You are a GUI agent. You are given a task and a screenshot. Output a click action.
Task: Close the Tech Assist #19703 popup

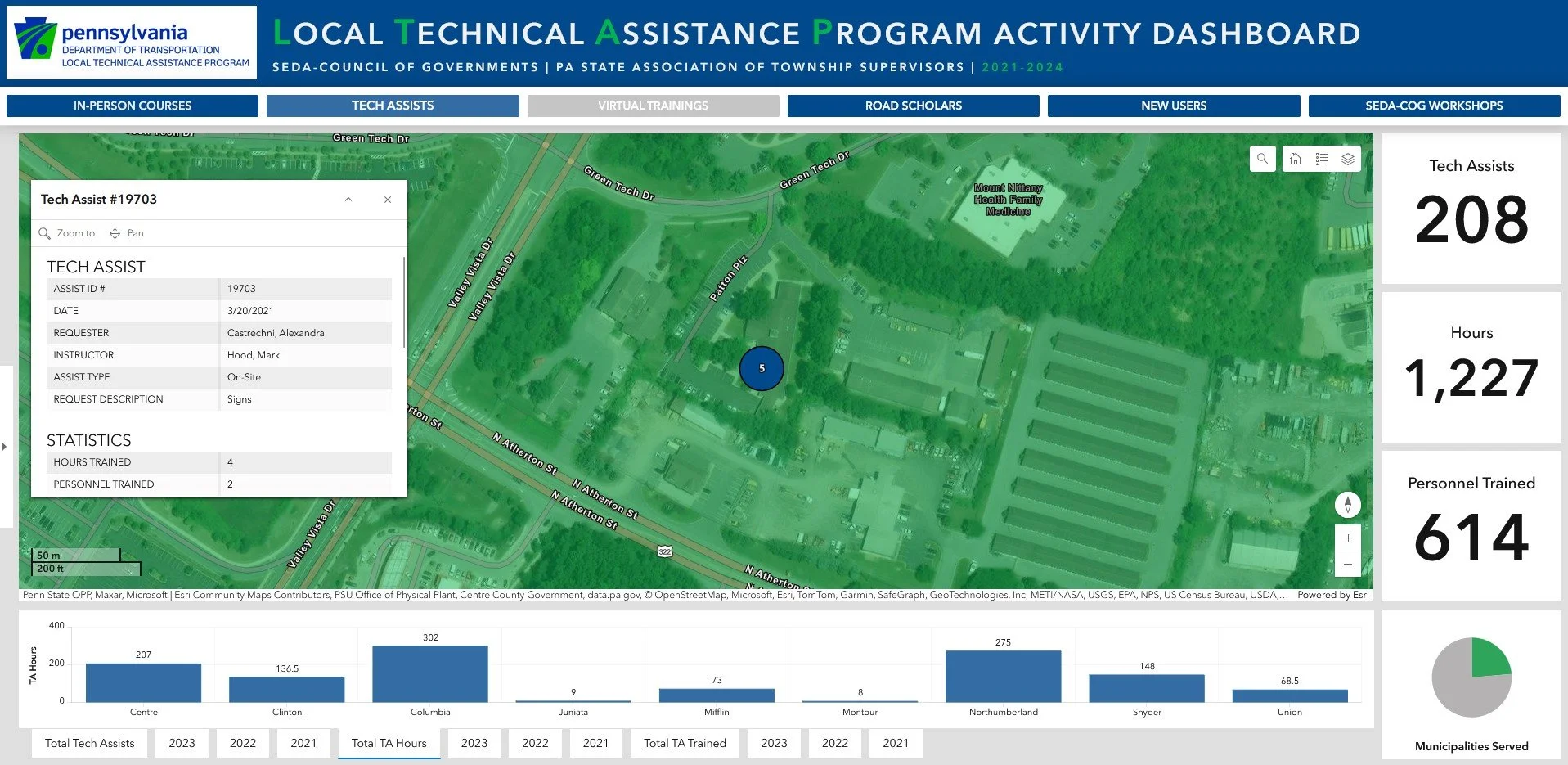pyautogui.click(x=388, y=200)
